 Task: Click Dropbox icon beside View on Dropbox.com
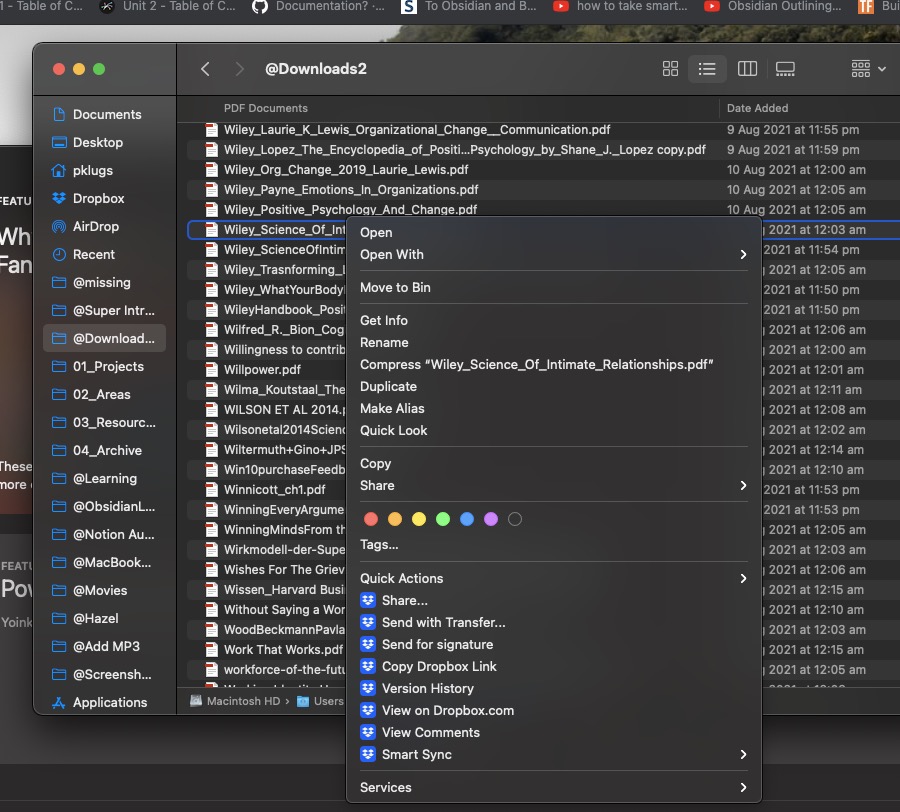[x=368, y=710]
